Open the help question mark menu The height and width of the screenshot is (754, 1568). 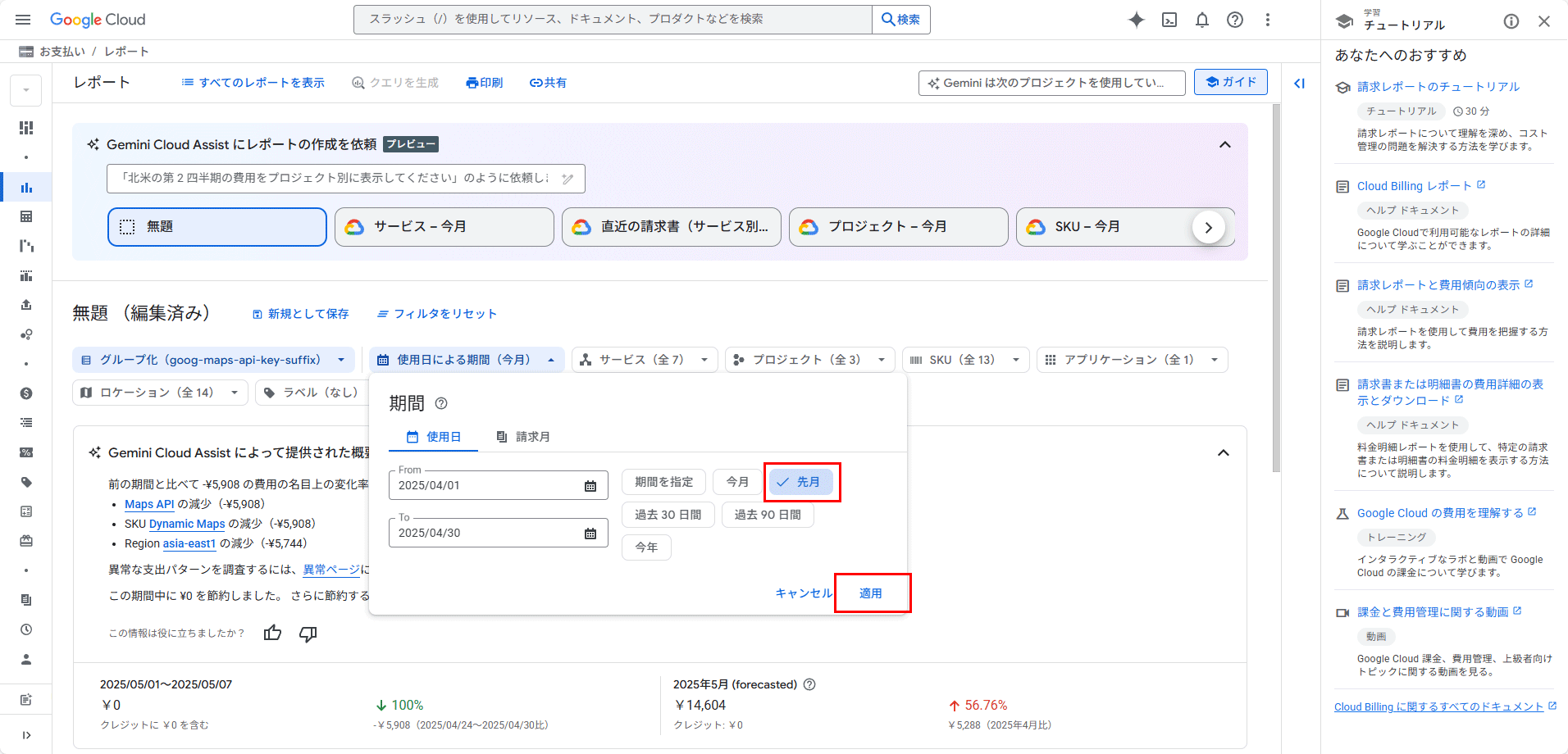pos(1235,20)
